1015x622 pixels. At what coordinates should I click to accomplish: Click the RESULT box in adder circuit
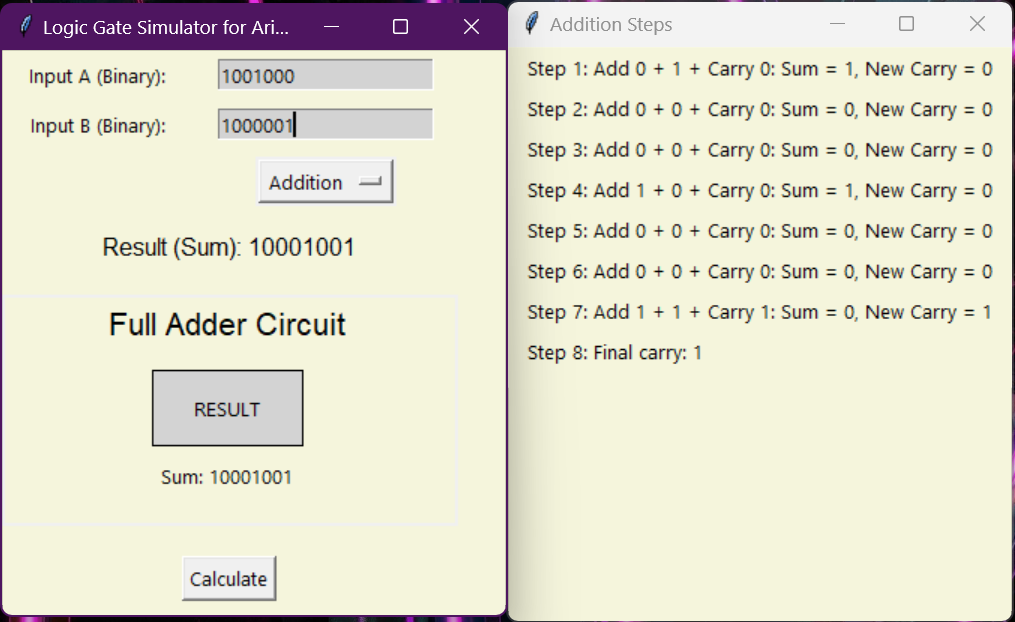pos(227,409)
